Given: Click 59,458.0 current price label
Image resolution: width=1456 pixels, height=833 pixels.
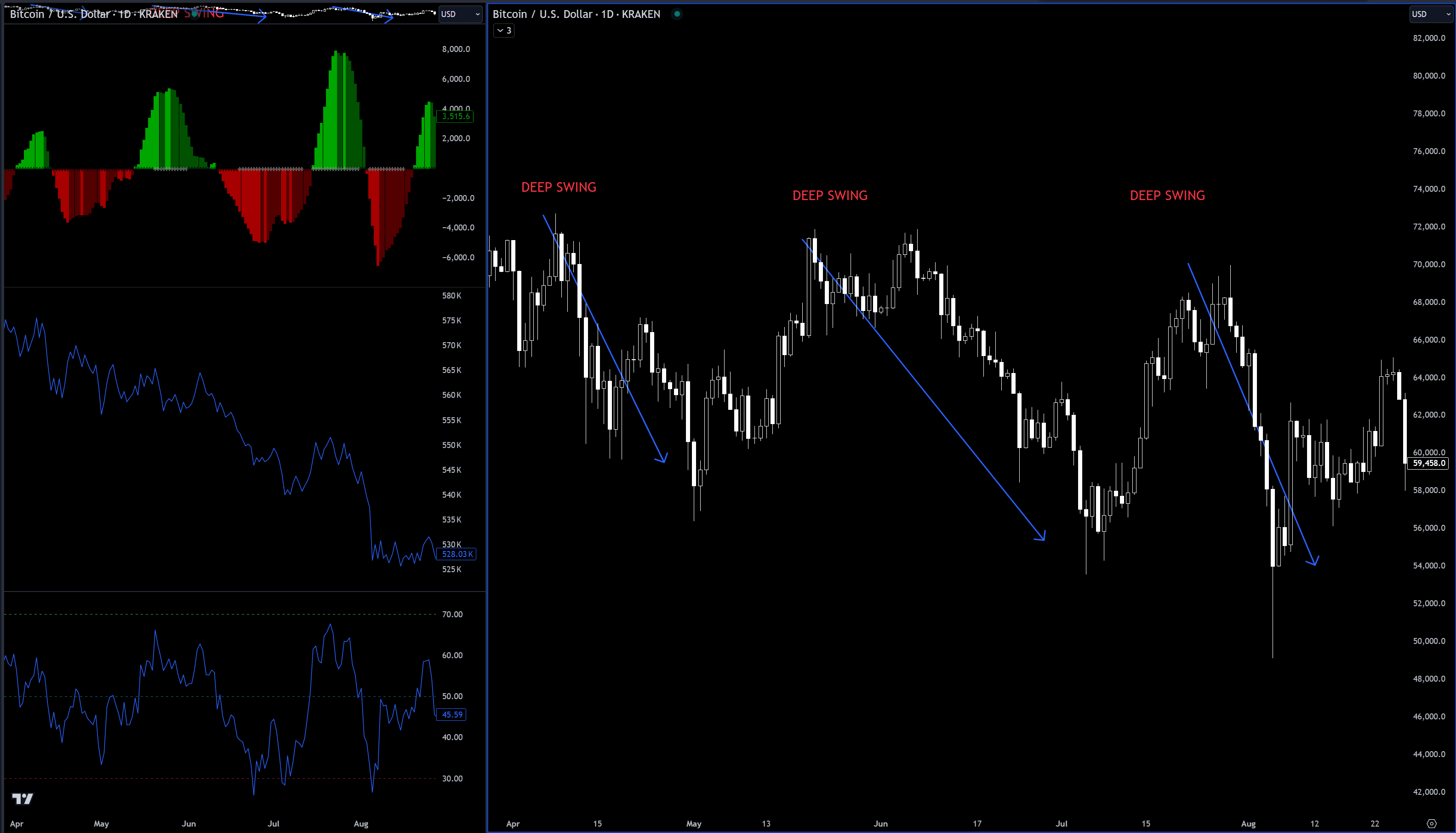Looking at the screenshot, I should tap(1428, 463).
